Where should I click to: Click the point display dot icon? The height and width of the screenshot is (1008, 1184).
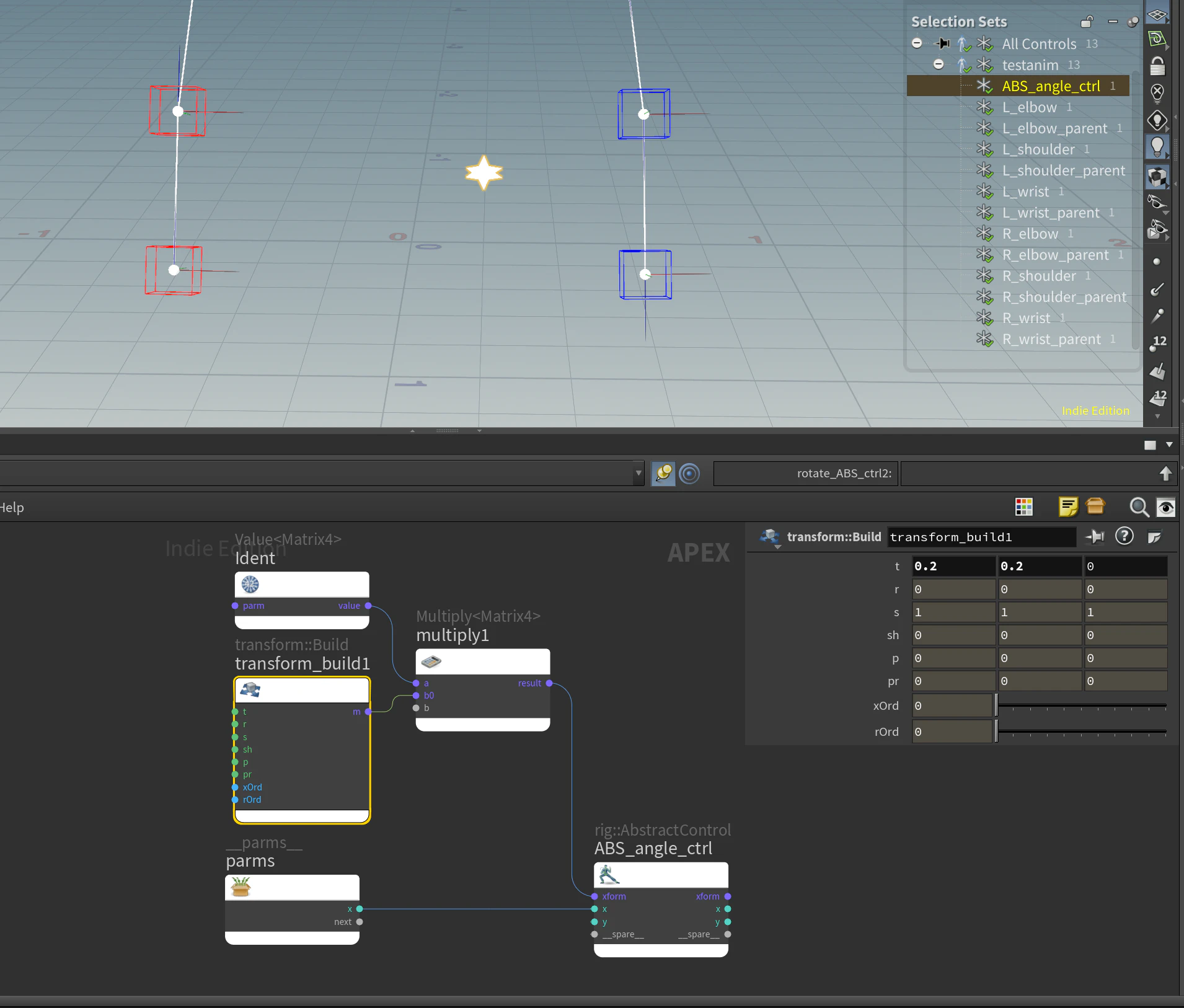[1156, 262]
